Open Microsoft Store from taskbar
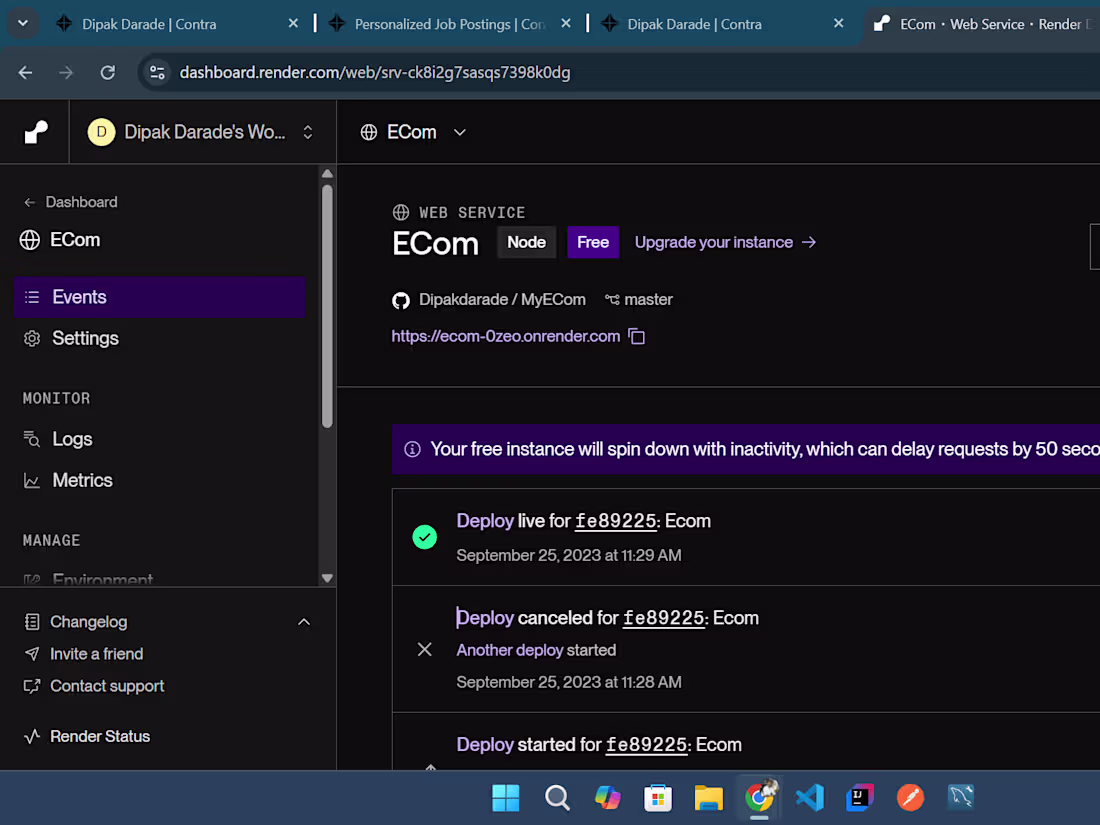1100x825 pixels. click(x=658, y=798)
